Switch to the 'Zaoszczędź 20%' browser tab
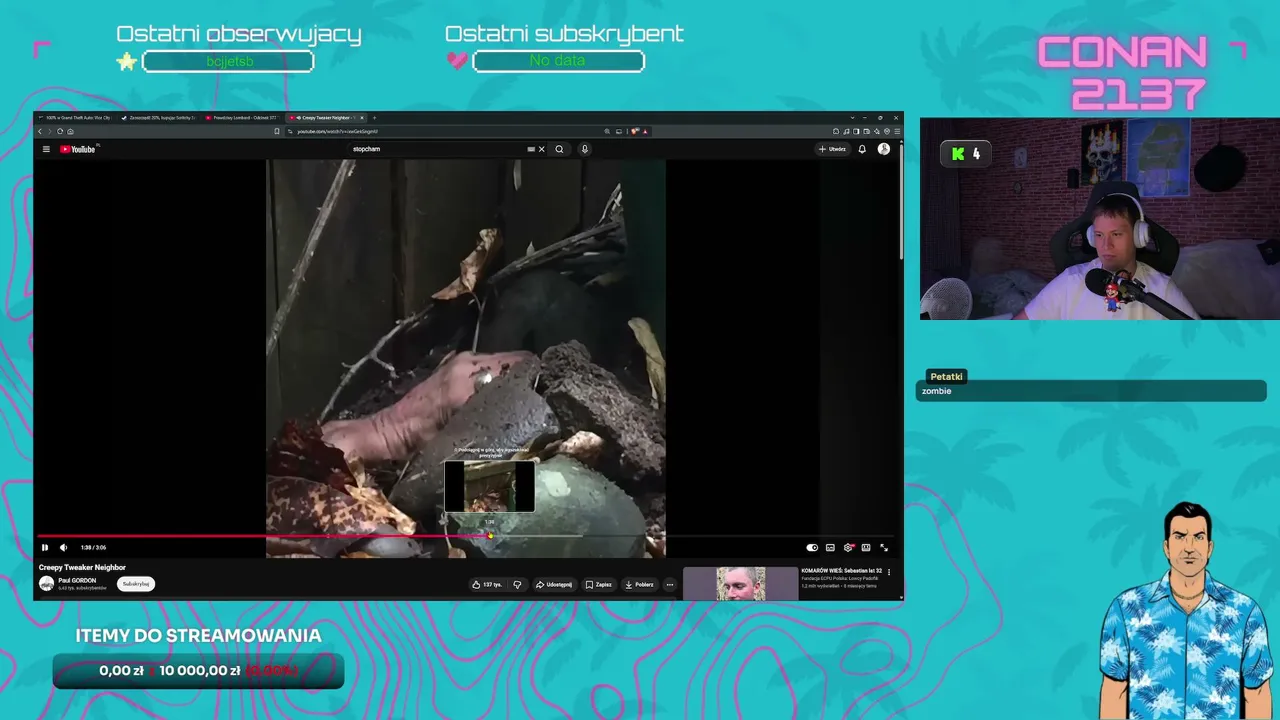This screenshot has width=1280, height=720. tap(160, 118)
